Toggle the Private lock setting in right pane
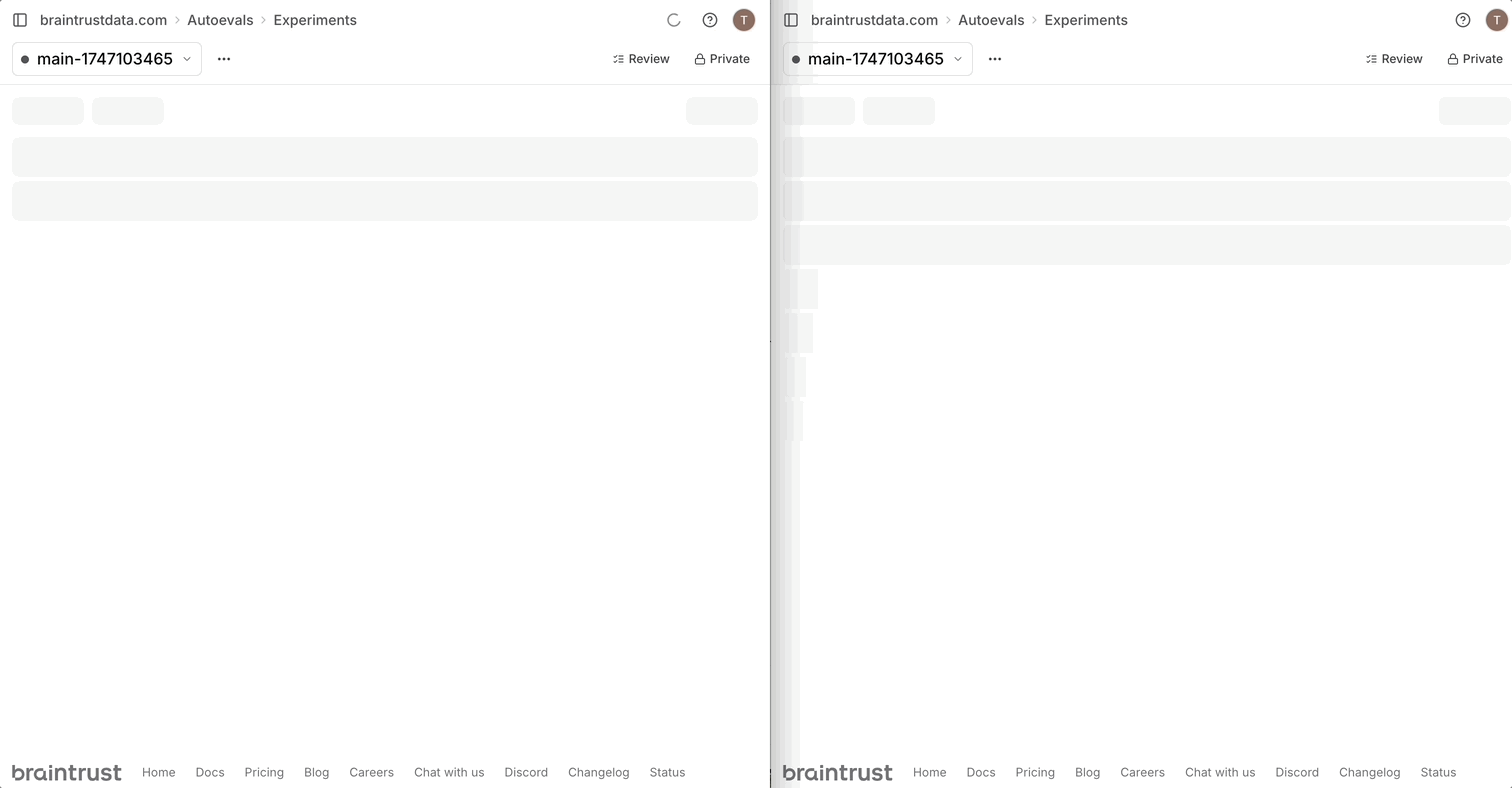 [x=1475, y=59]
